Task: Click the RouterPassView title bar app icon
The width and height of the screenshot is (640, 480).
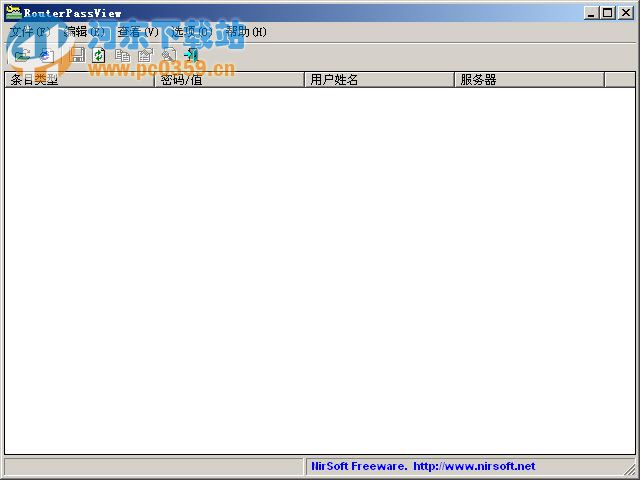Action: (x=13, y=12)
